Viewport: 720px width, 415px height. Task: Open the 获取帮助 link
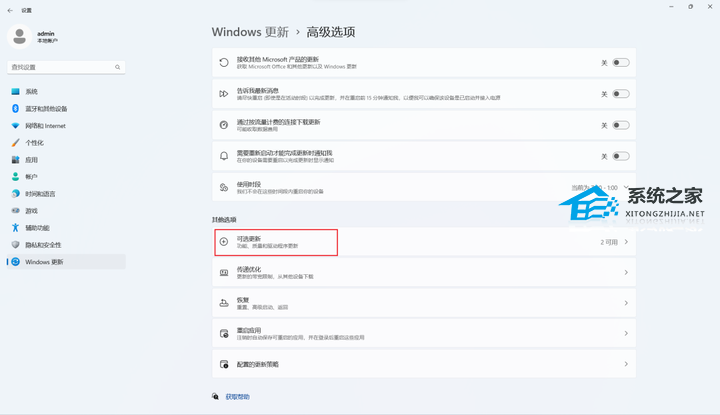tap(237, 397)
